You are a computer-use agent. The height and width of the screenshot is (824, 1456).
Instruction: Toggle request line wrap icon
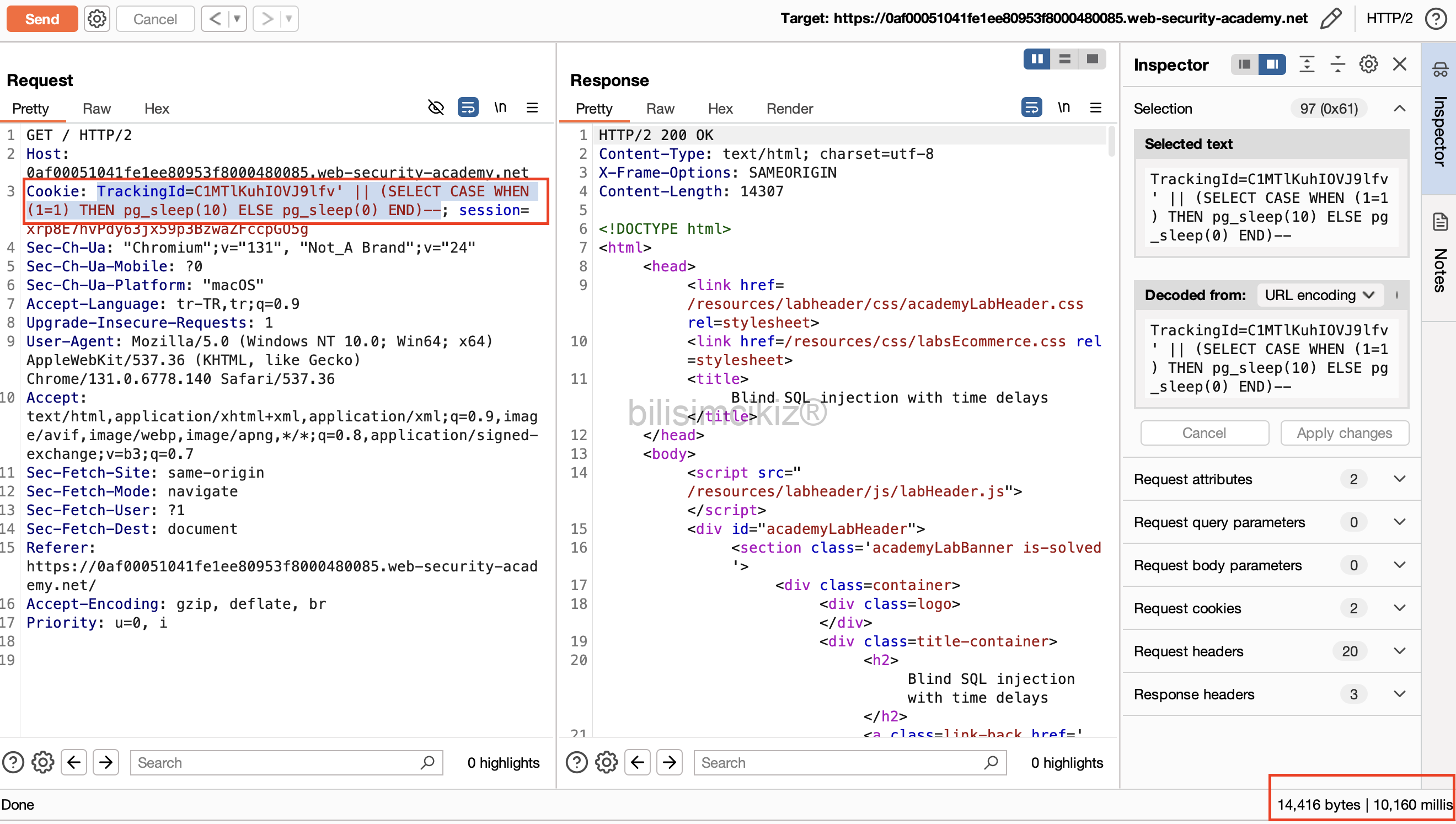tap(468, 108)
